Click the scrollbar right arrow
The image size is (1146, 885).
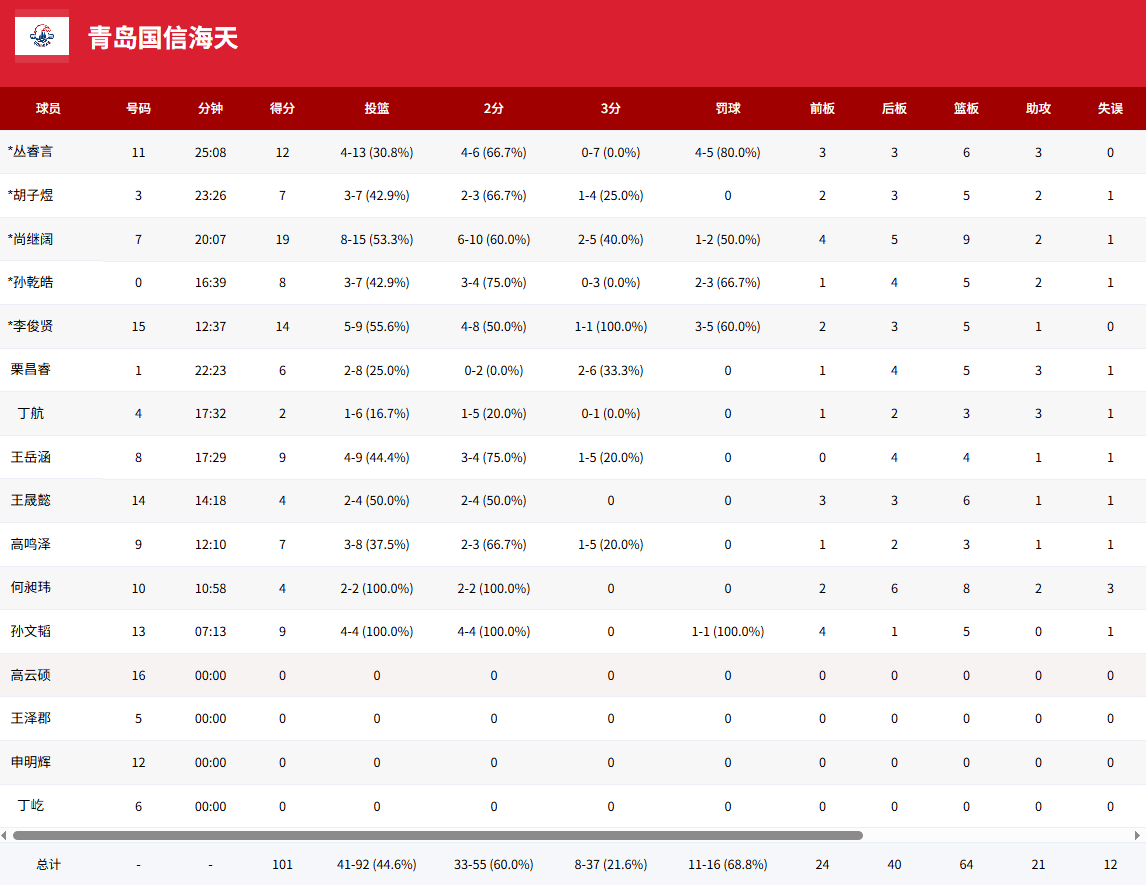1137,835
